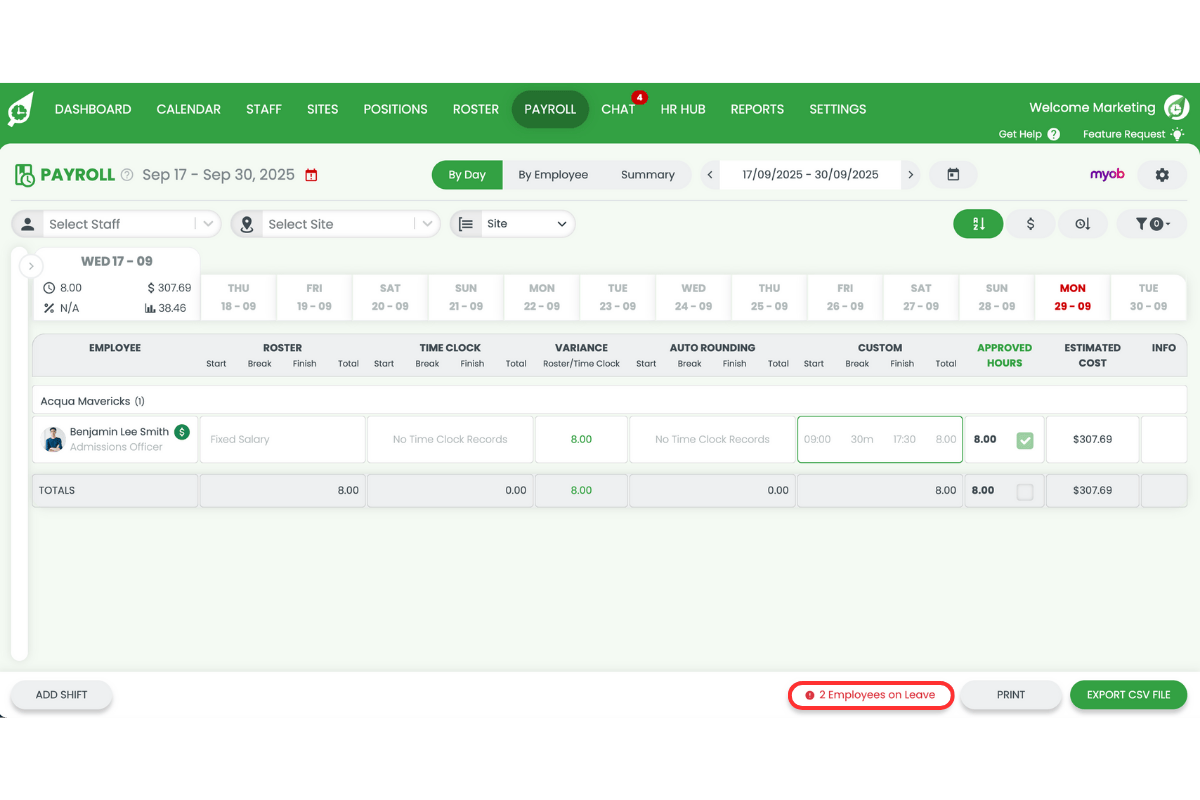Viewport: 1200px width, 800px height.
Task: View the 2 Employees on Leave alert
Action: coord(870,694)
